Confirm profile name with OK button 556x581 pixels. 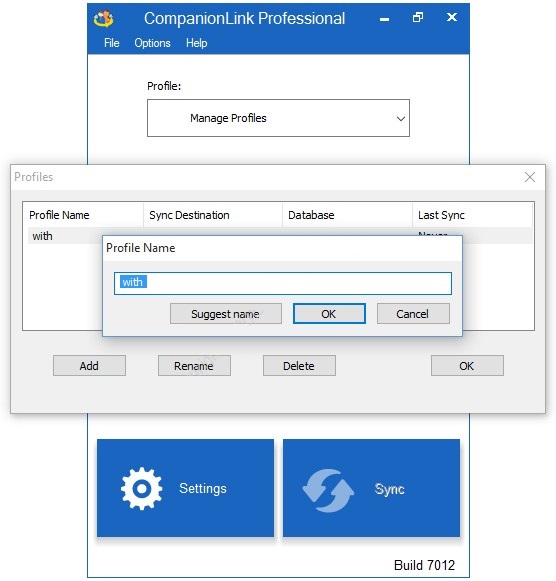click(329, 314)
